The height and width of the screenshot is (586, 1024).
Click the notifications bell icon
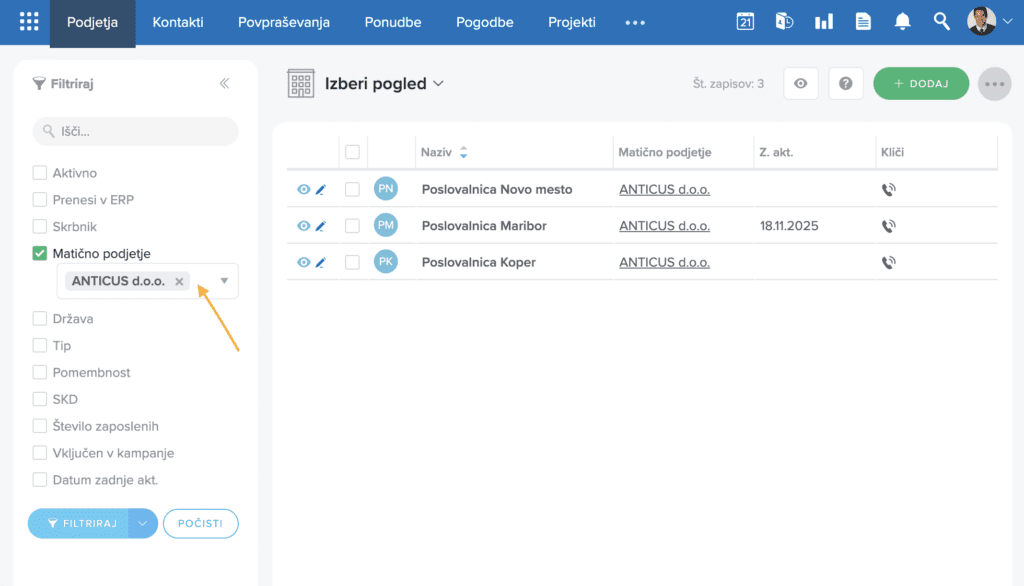tap(902, 22)
